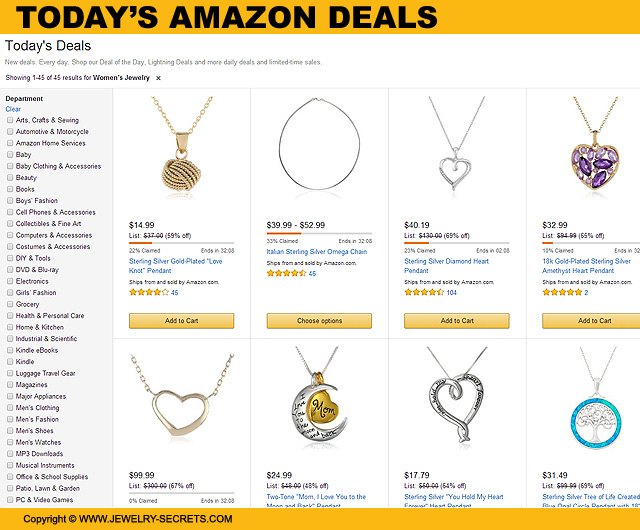Enable the Electronics department filter
This screenshot has height=530, width=640.
pos(10,281)
